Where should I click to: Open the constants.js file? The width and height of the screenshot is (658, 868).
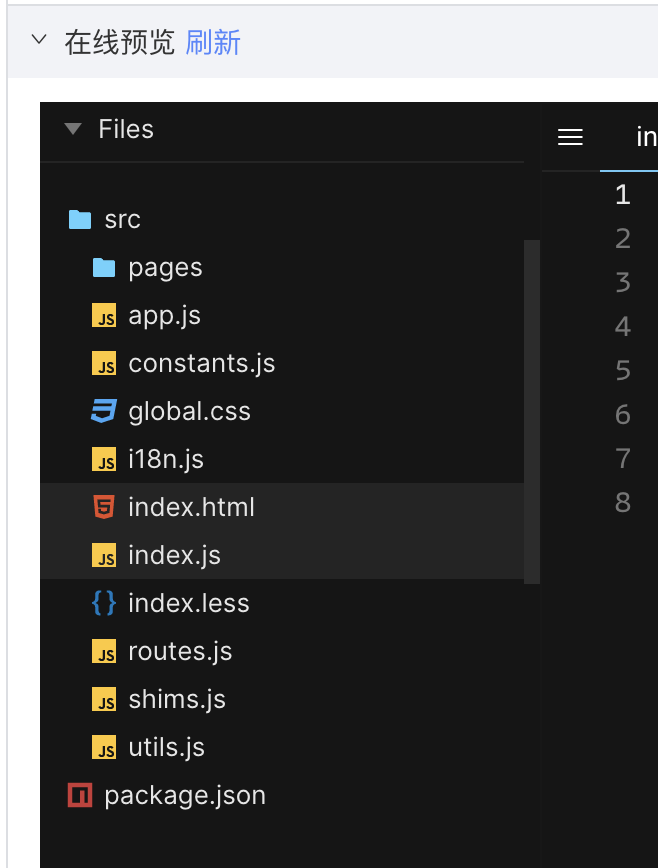[x=201, y=364]
